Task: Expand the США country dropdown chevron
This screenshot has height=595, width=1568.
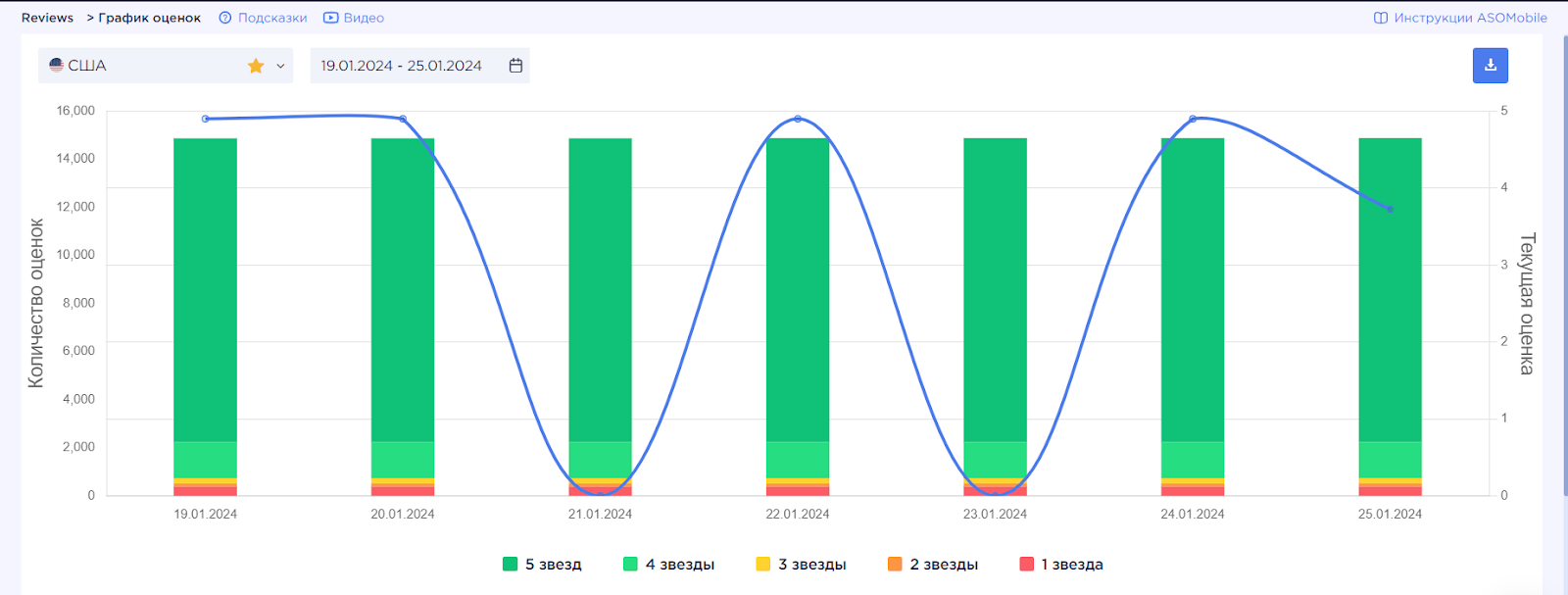Action: [x=280, y=66]
